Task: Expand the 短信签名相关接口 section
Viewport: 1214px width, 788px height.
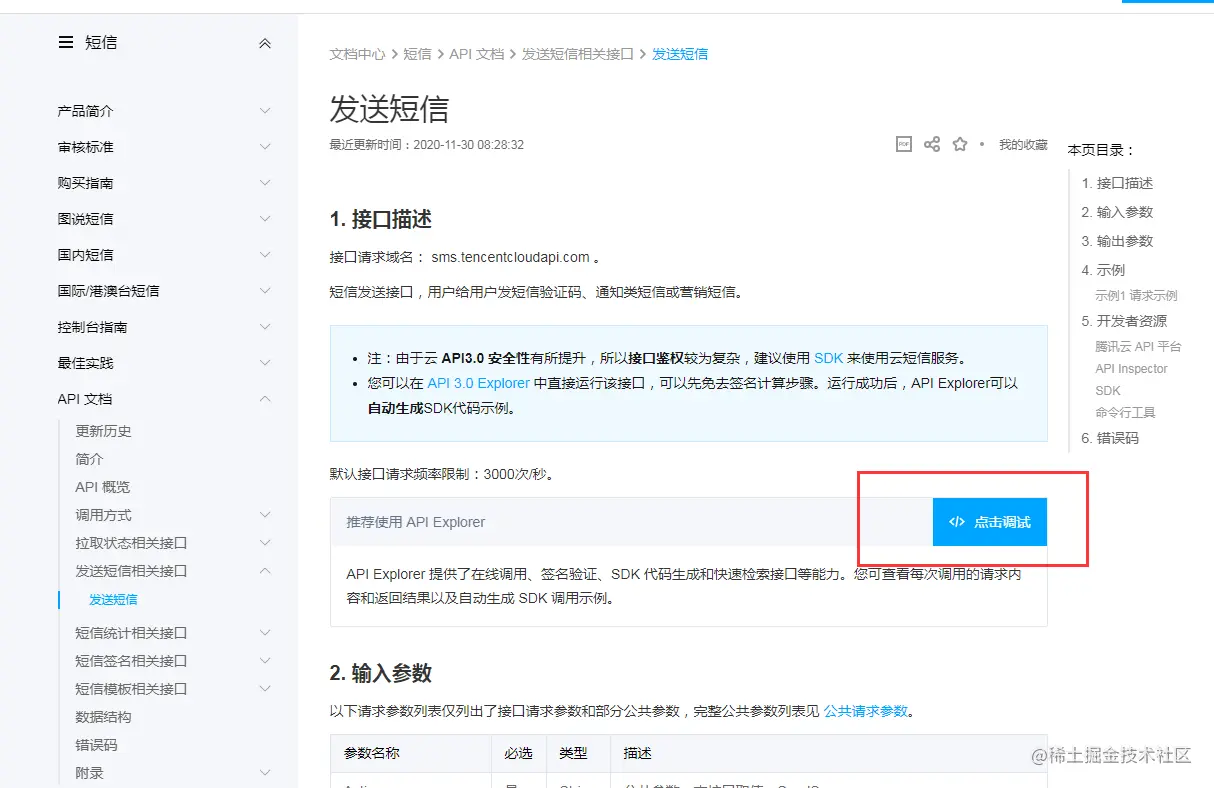Action: (x=128, y=660)
